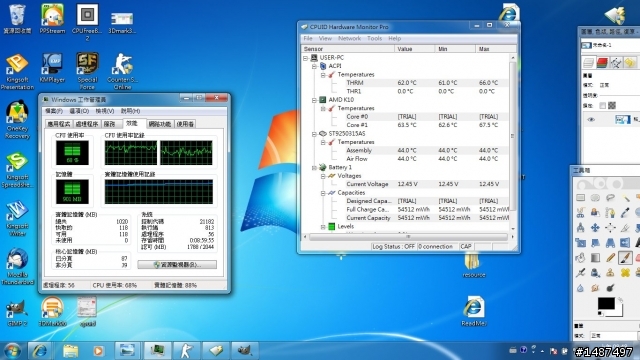
Task: Select the Heal tool in GIMP toolbox
Action: (x=625, y=273)
